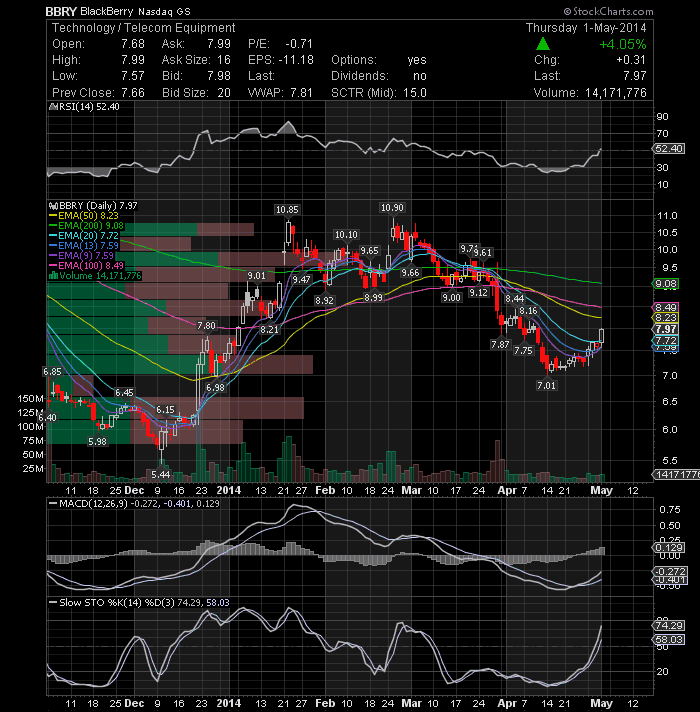The image size is (700, 712).
Task: Select the Ask Size value 16
Action: (x=223, y=60)
